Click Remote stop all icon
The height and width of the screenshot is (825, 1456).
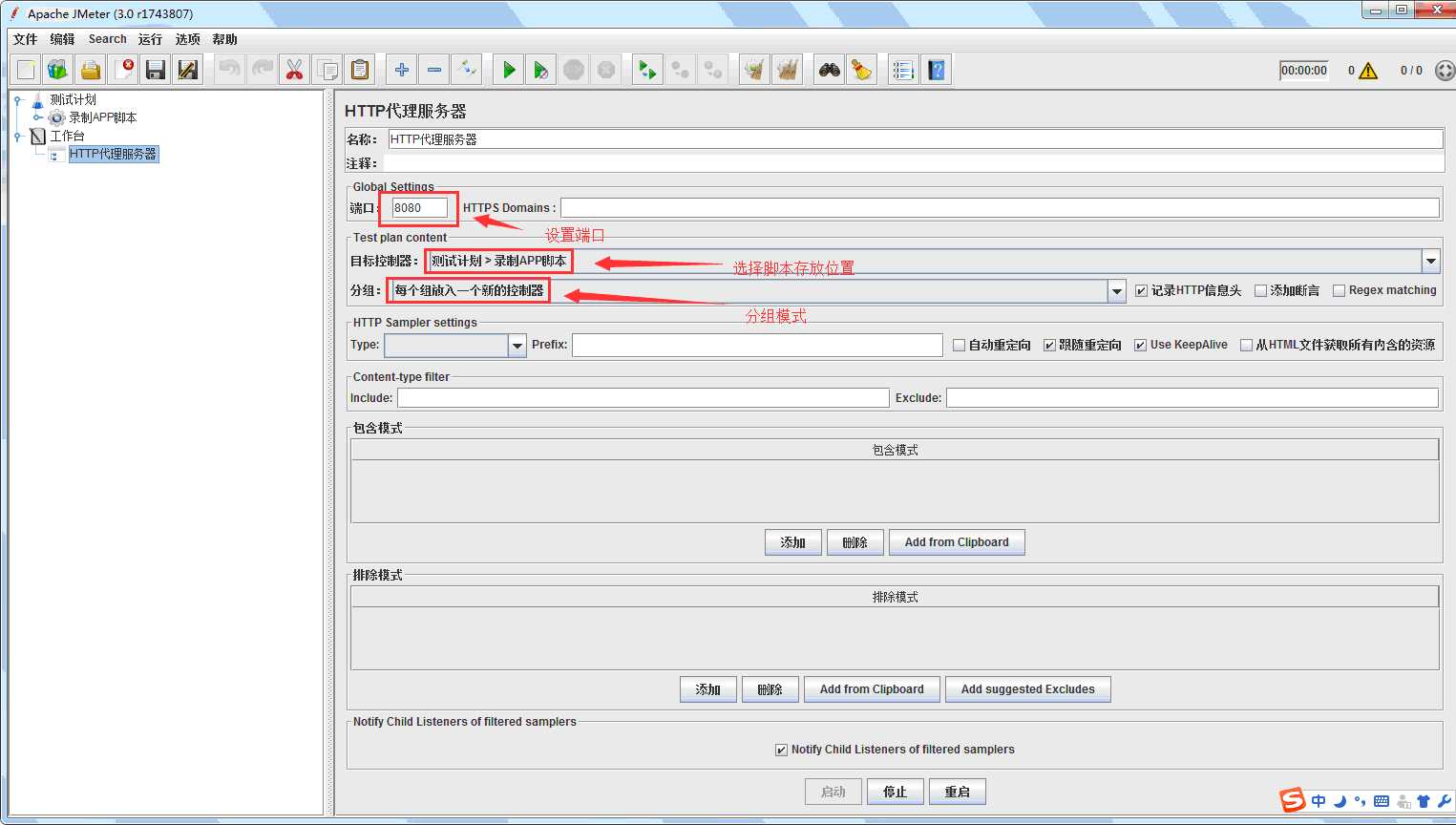click(x=681, y=70)
